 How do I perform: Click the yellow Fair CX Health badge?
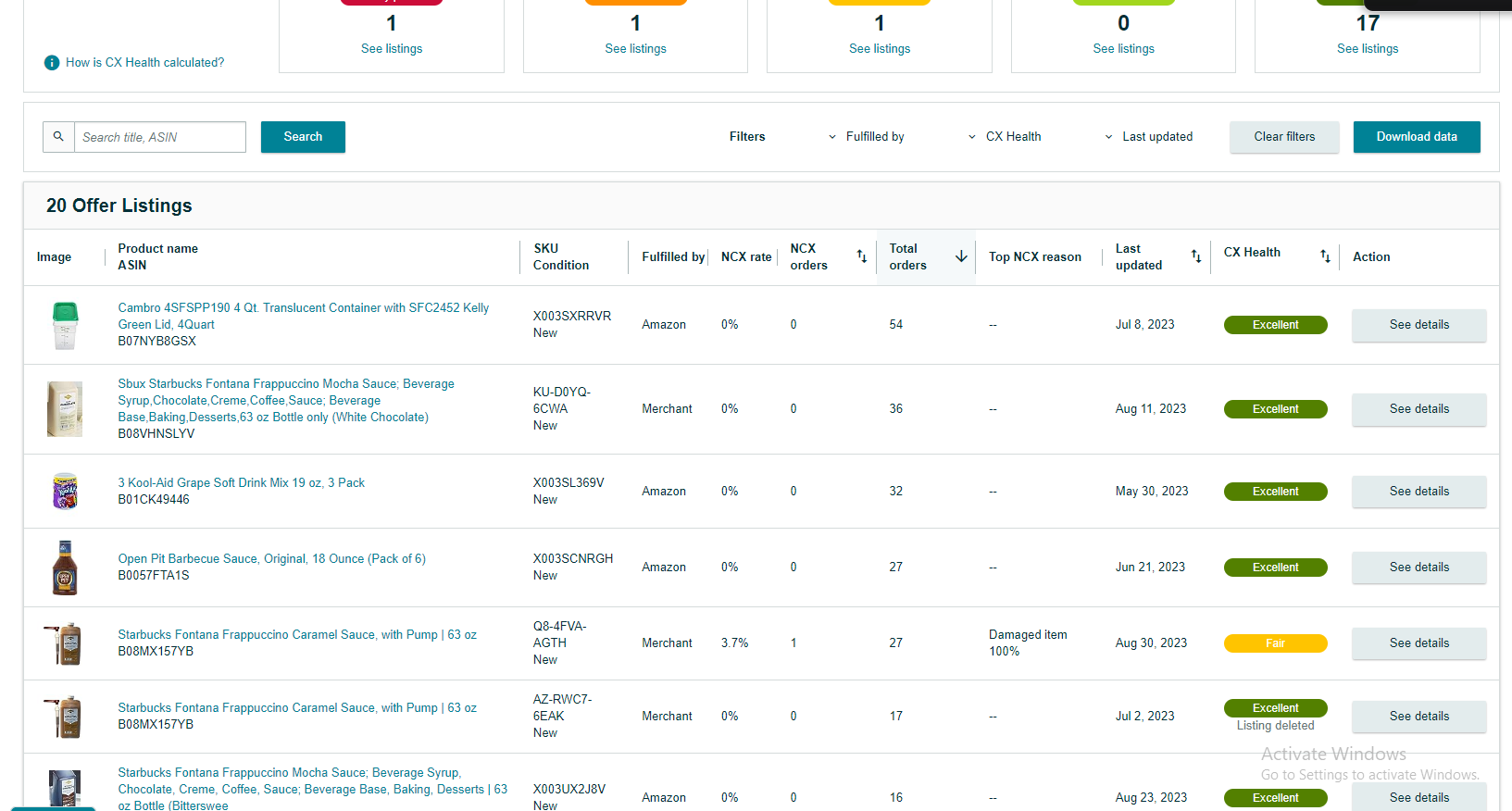(x=1276, y=643)
